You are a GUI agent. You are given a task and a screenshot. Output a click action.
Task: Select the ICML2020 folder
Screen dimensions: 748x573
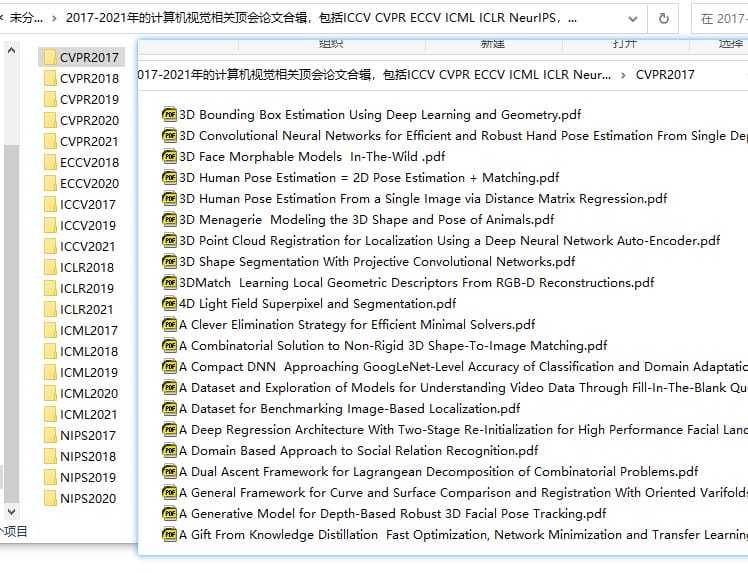[x=81, y=393]
